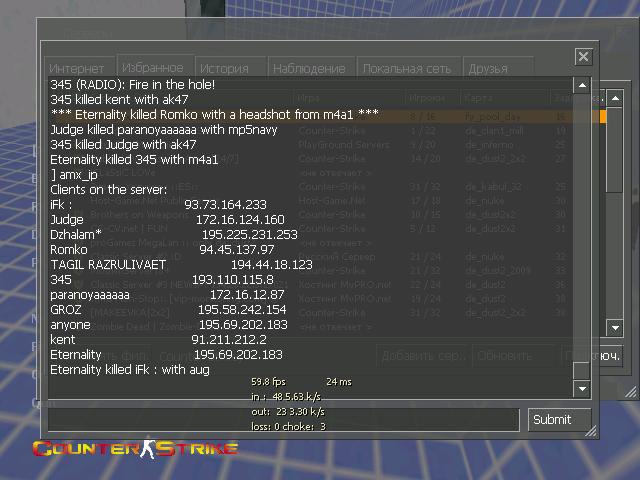Click 'Eternality killed iFk : with aug' line
The height and width of the screenshot is (480, 640).
130,370
